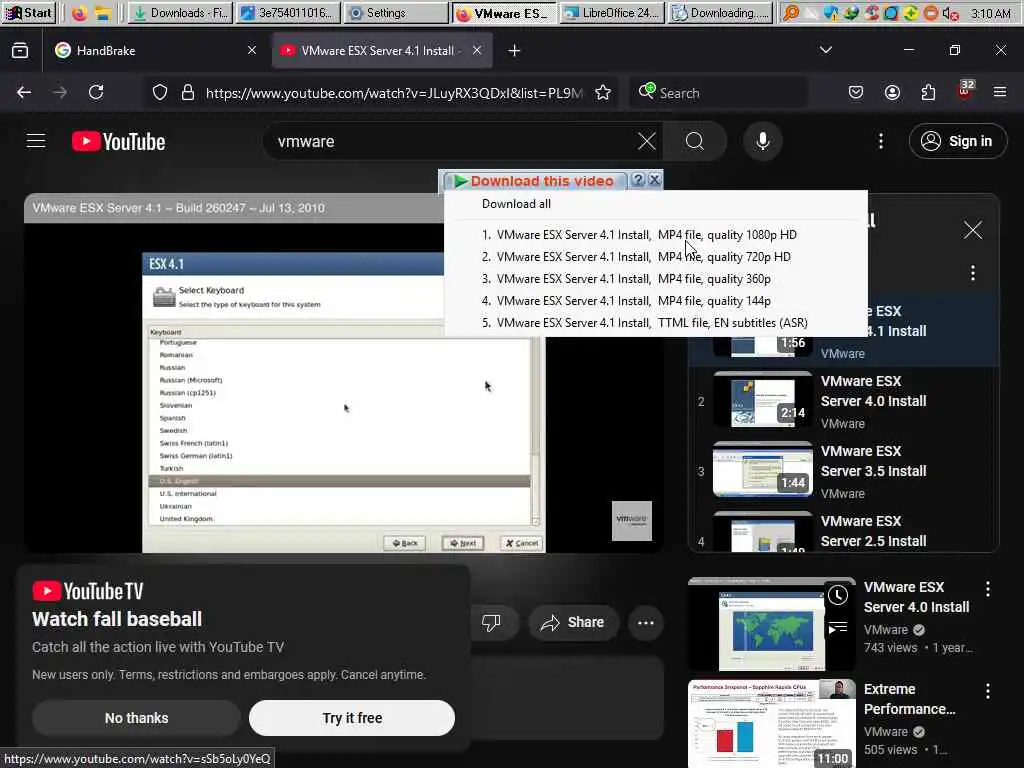The image size is (1024, 768).
Task: Click the Firefox Search box
Action: (718, 93)
